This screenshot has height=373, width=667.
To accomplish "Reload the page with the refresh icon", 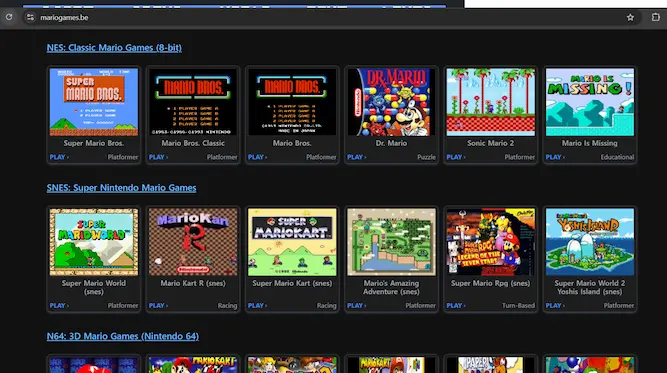I will pyautogui.click(x=9, y=17).
